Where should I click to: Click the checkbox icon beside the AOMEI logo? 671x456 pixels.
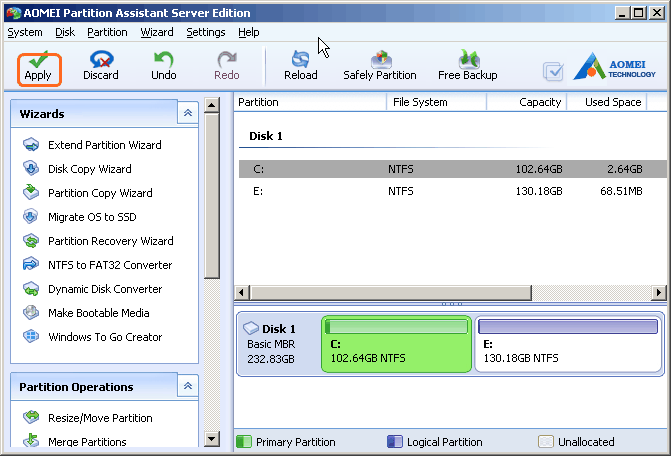tap(553, 71)
